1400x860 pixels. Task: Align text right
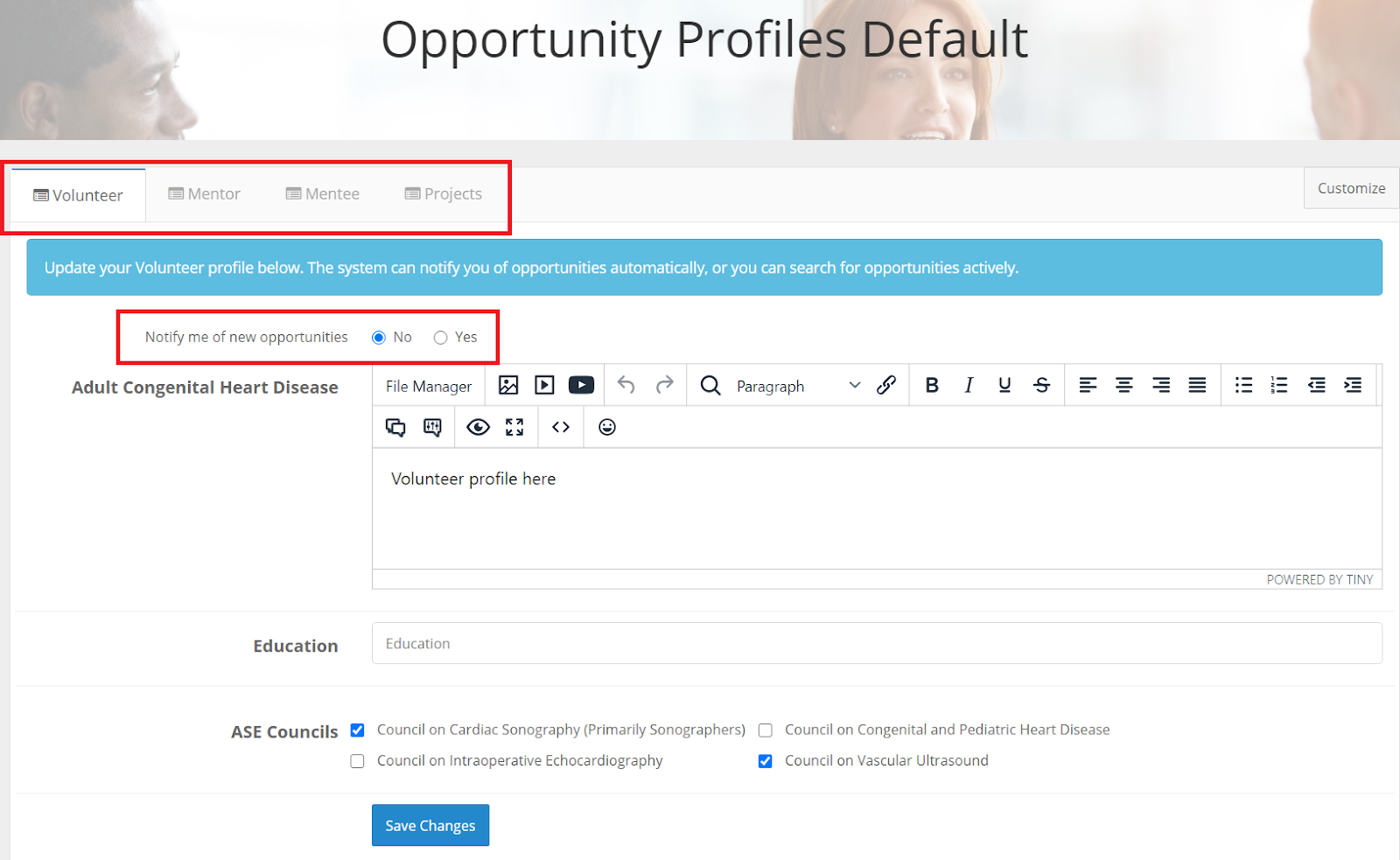(x=1161, y=385)
